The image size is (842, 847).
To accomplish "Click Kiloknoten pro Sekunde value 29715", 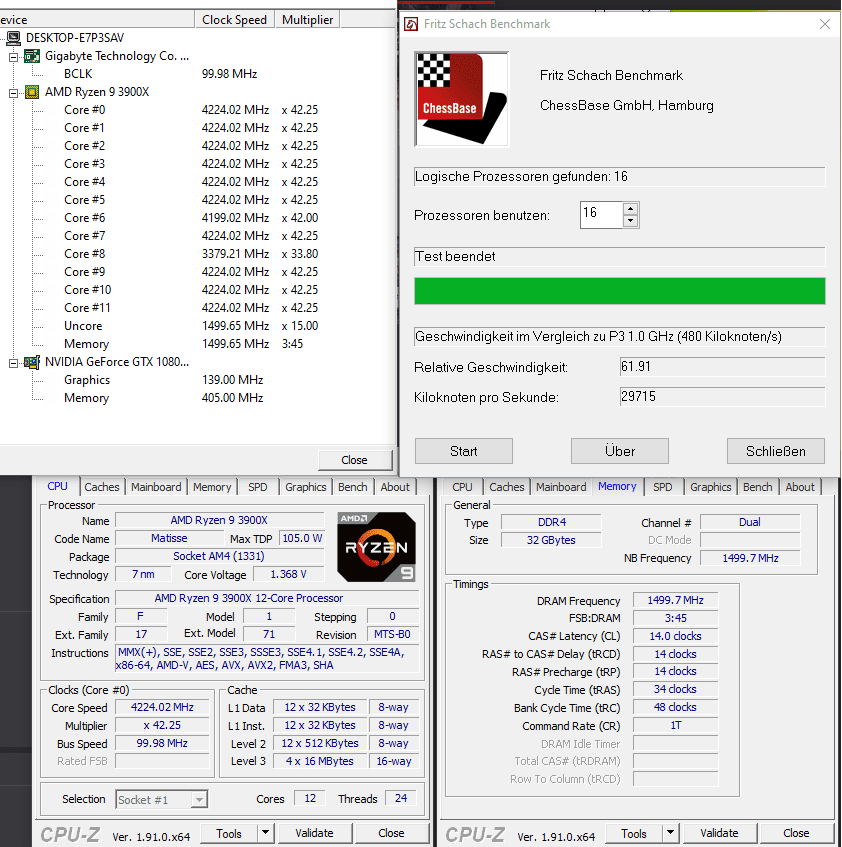I will click(x=722, y=397).
